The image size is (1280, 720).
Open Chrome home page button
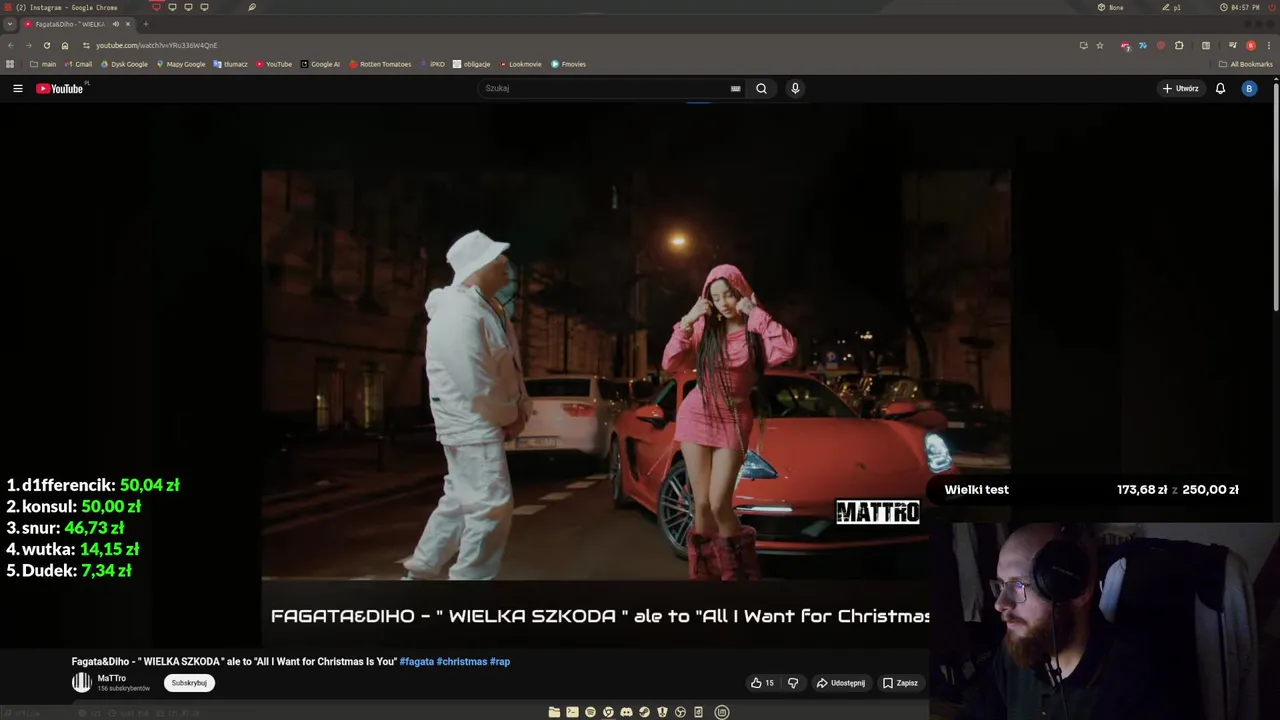pos(65,45)
